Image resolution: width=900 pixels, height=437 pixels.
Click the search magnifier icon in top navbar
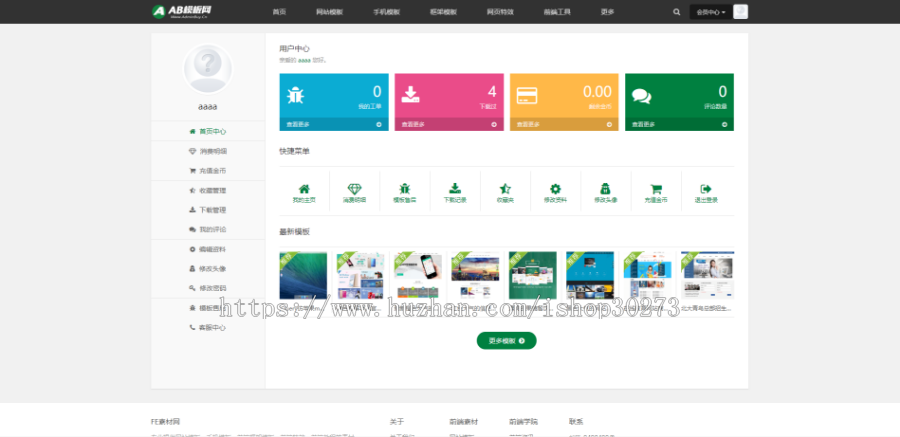676,12
